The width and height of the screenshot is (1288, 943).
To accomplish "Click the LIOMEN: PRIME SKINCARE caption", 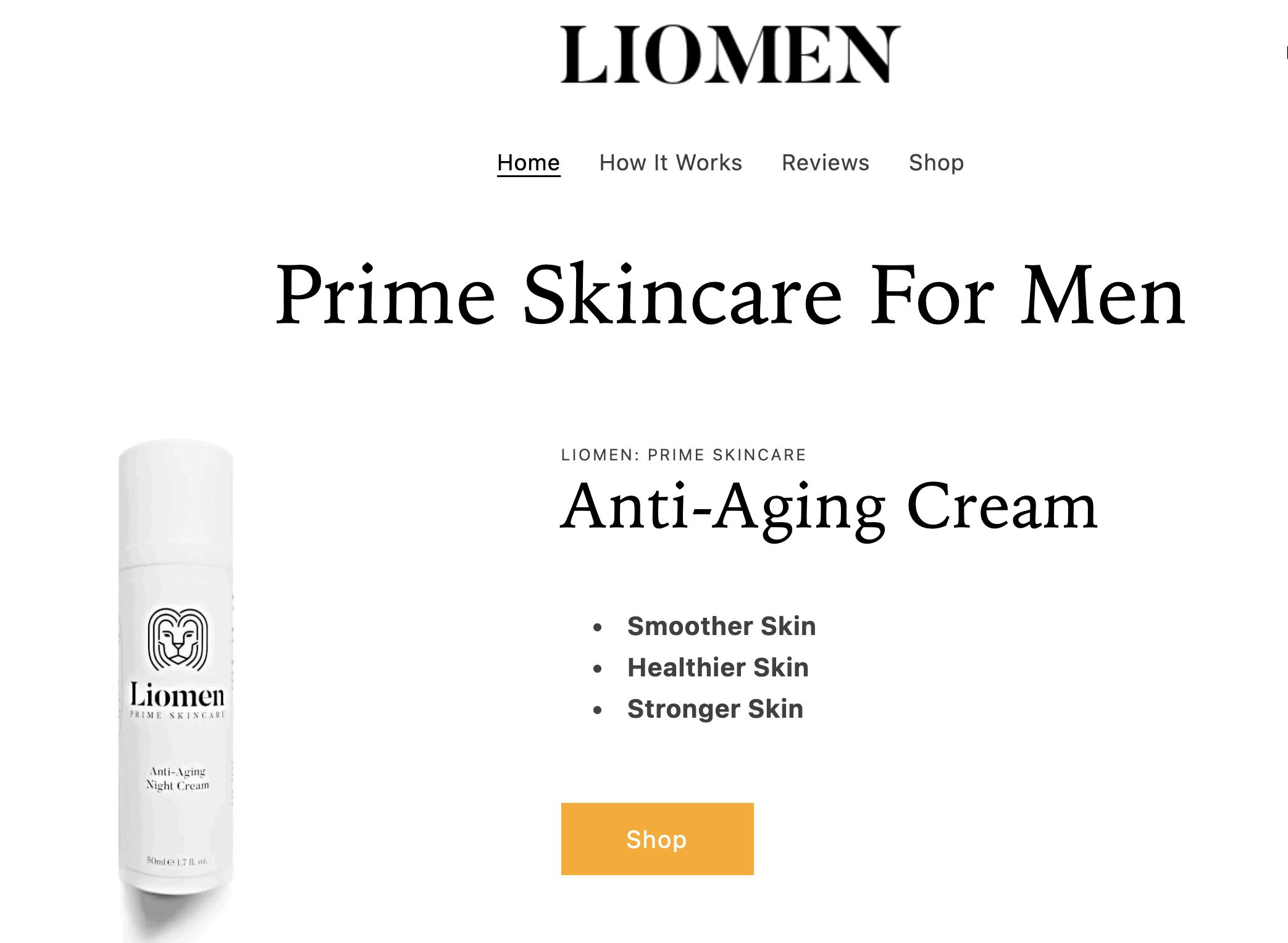I will (x=684, y=455).
